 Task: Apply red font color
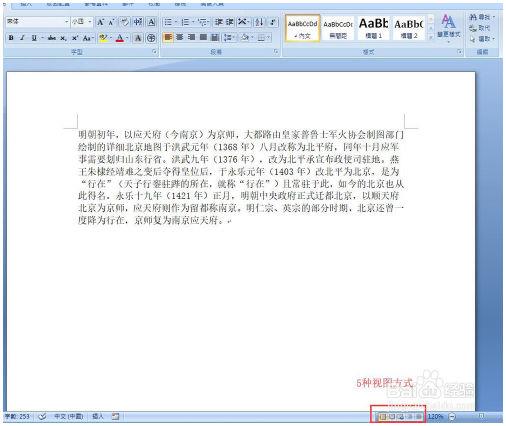120,38
